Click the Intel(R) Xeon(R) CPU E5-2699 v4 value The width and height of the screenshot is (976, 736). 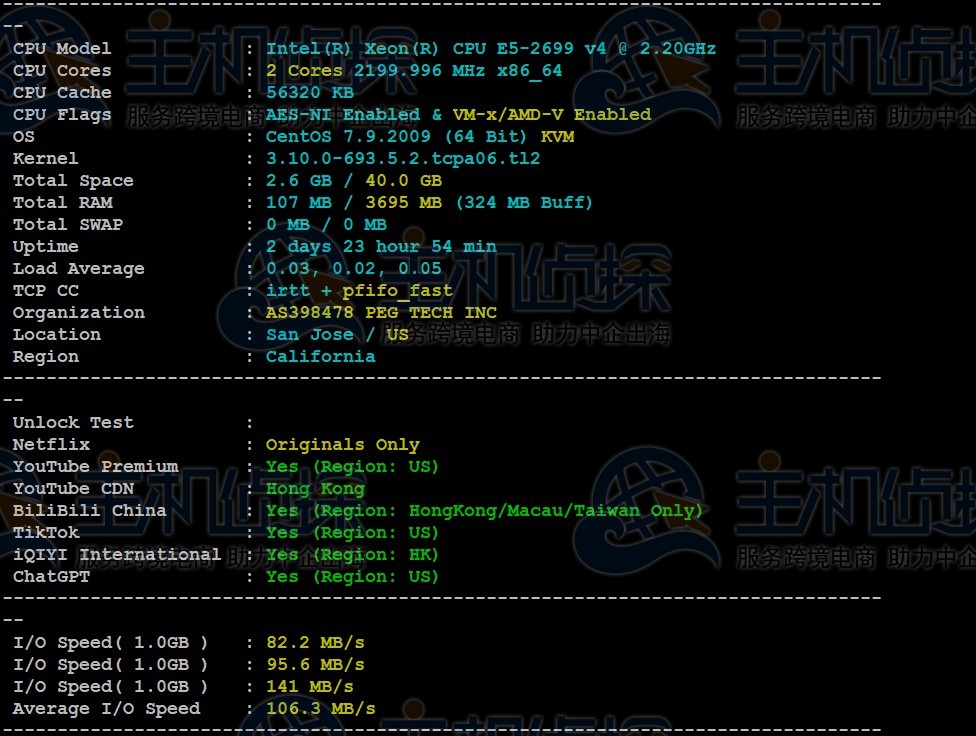(x=490, y=49)
